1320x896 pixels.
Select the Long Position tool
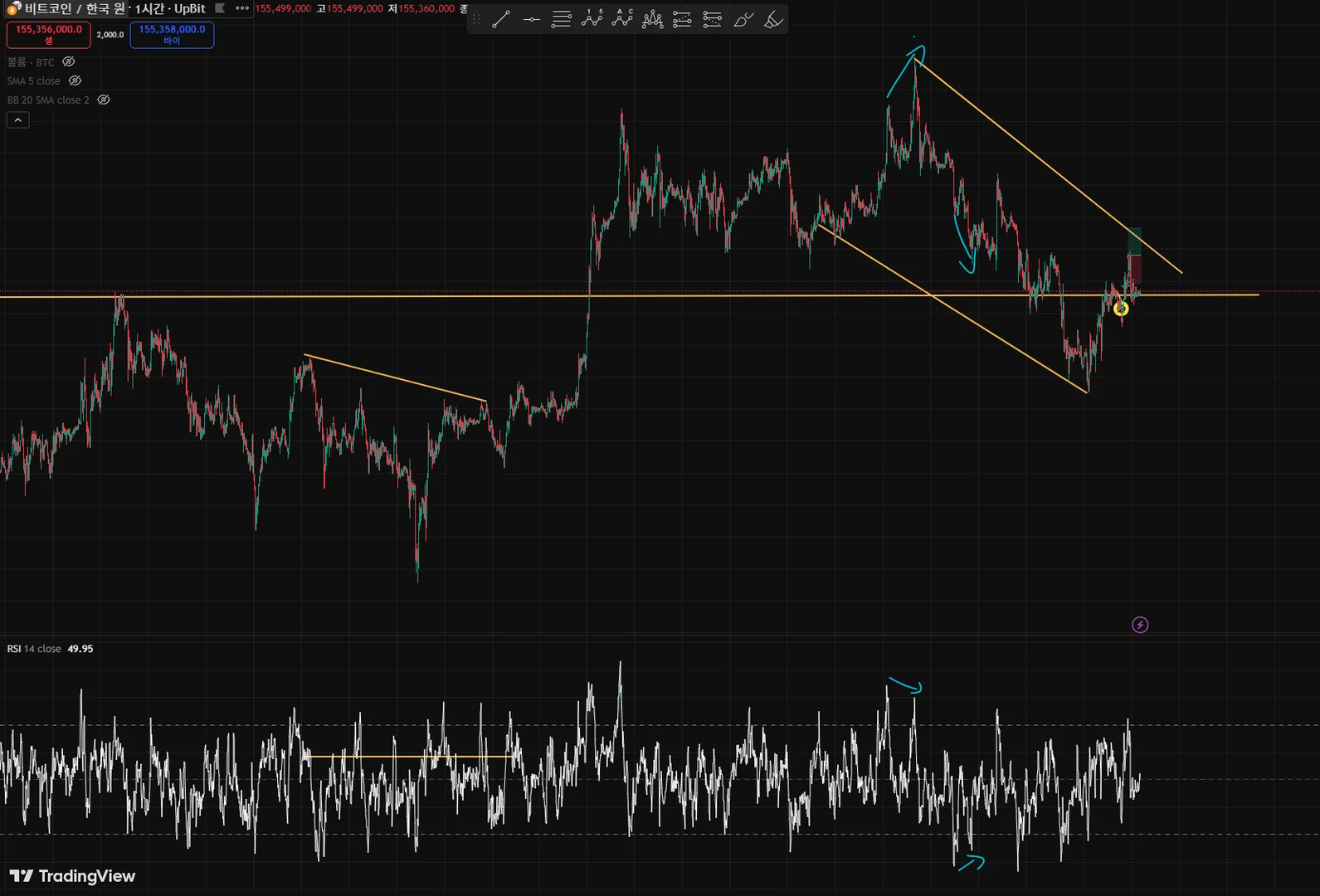click(x=682, y=19)
